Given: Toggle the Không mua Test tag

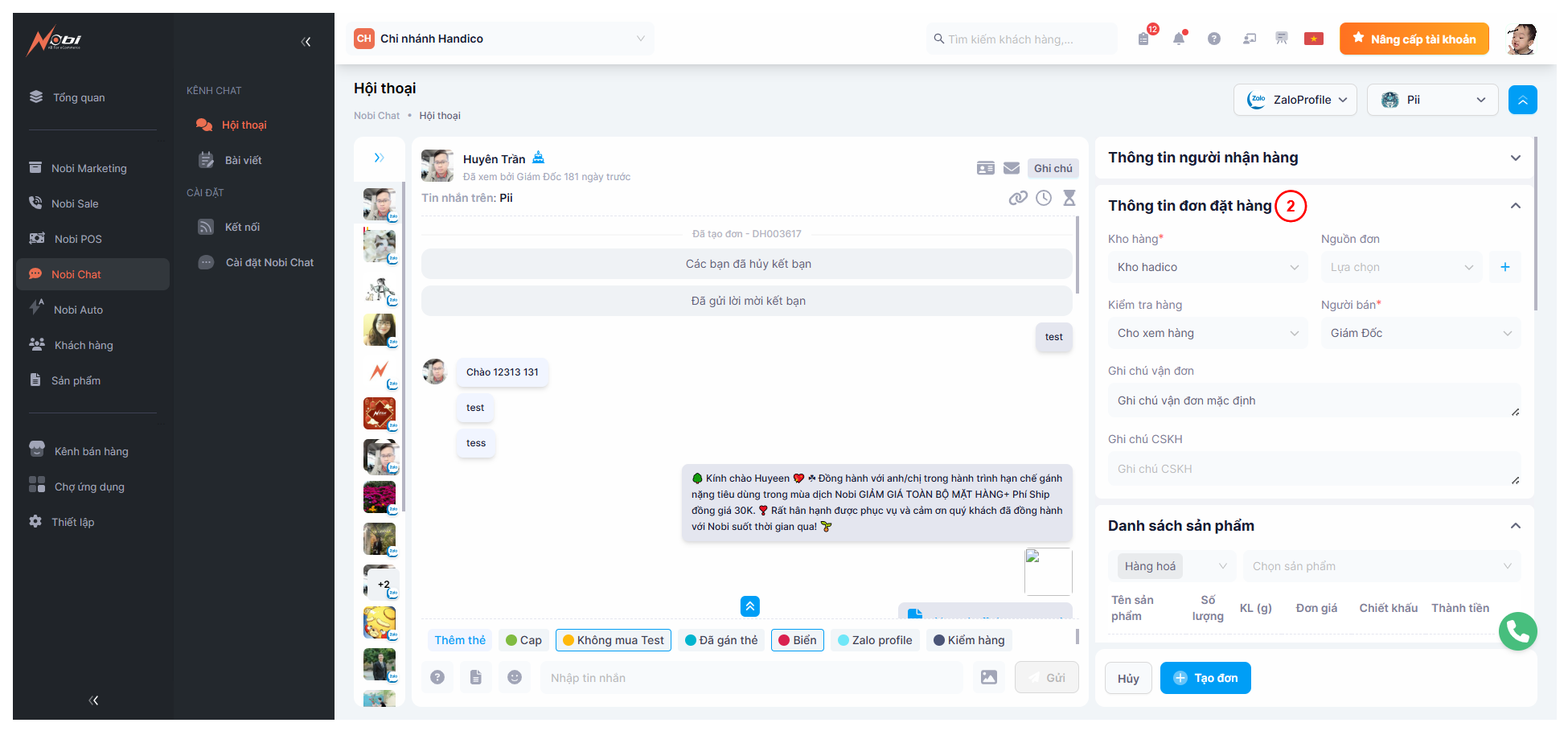Looking at the screenshot, I should pos(613,640).
